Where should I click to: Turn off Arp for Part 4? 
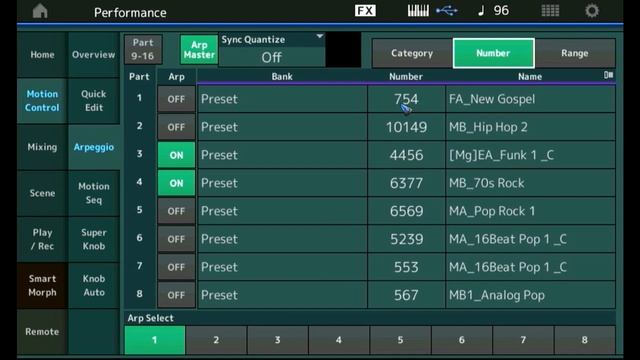[x=176, y=183]
